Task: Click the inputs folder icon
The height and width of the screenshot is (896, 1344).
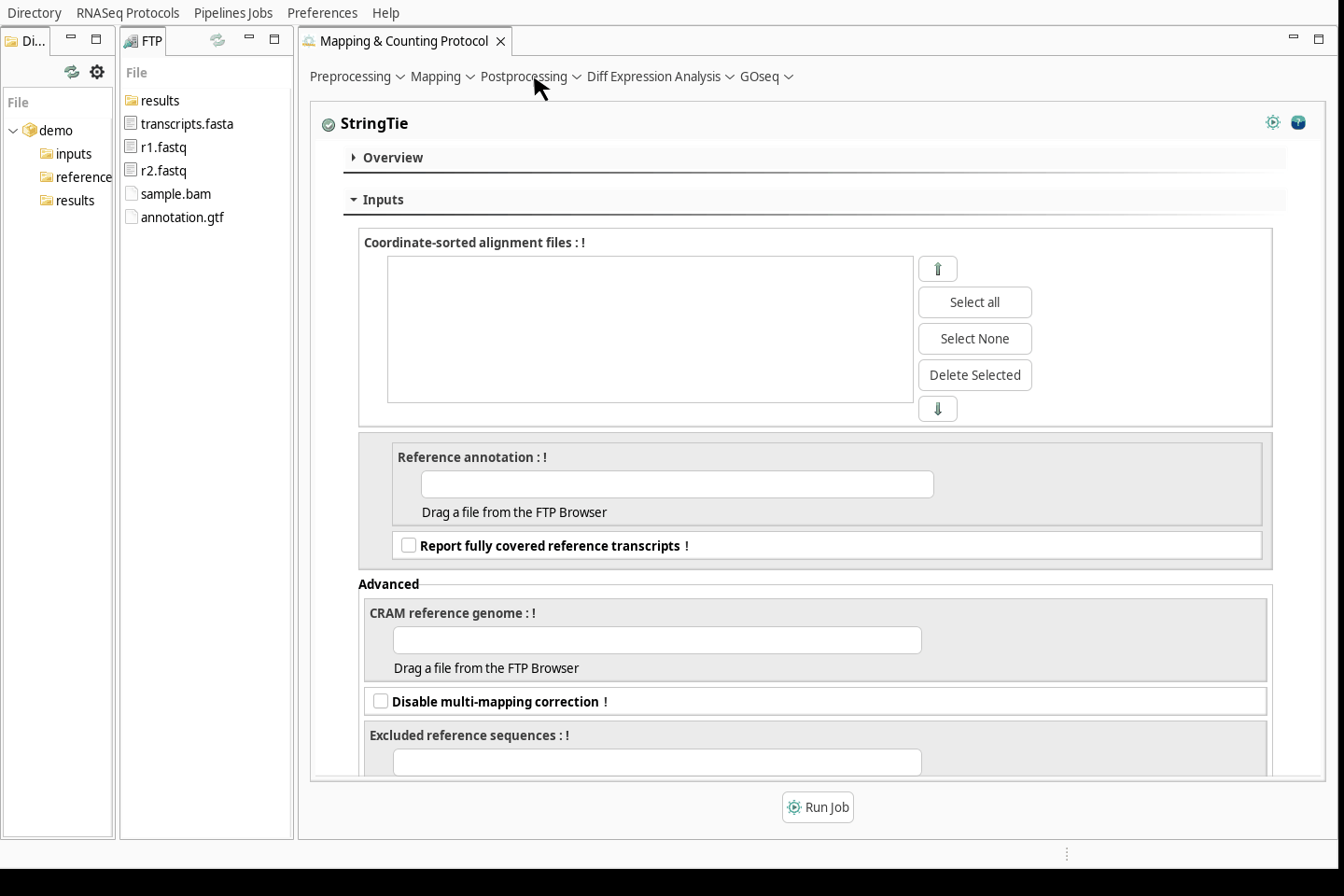Action: (x=47, y=154)
